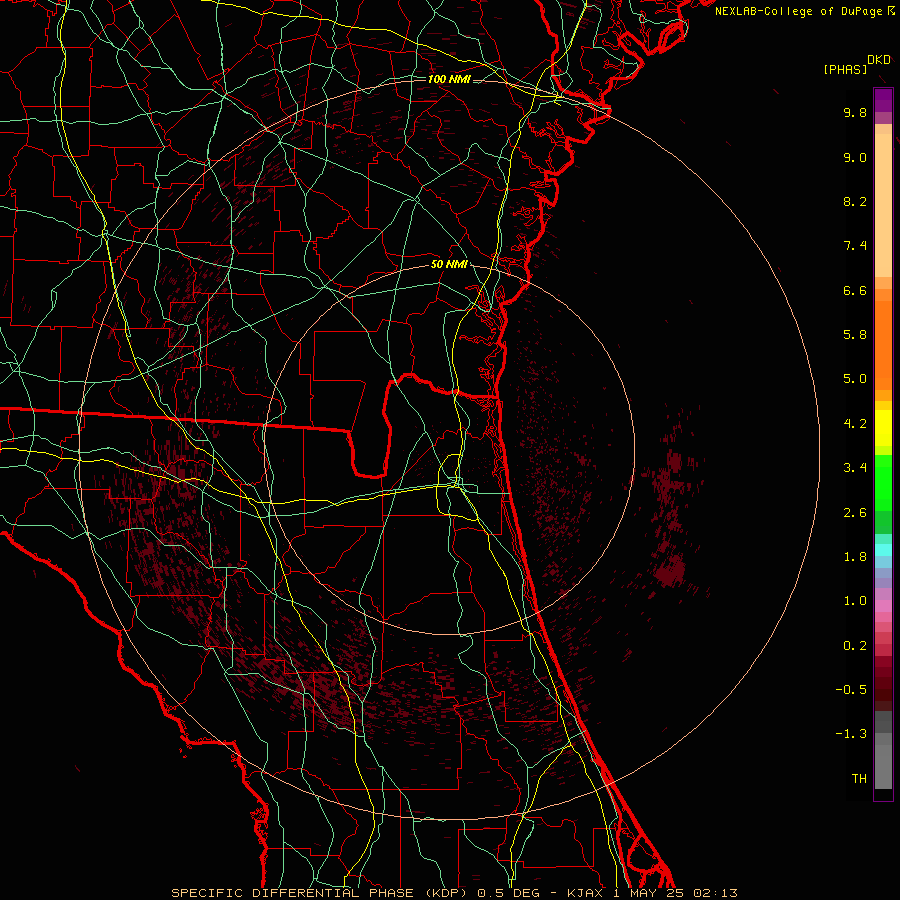Select the 2.6 value on the scale
The width and height of the screenshot is (900, 900).
pyautogui.click(x=855, y=513)
